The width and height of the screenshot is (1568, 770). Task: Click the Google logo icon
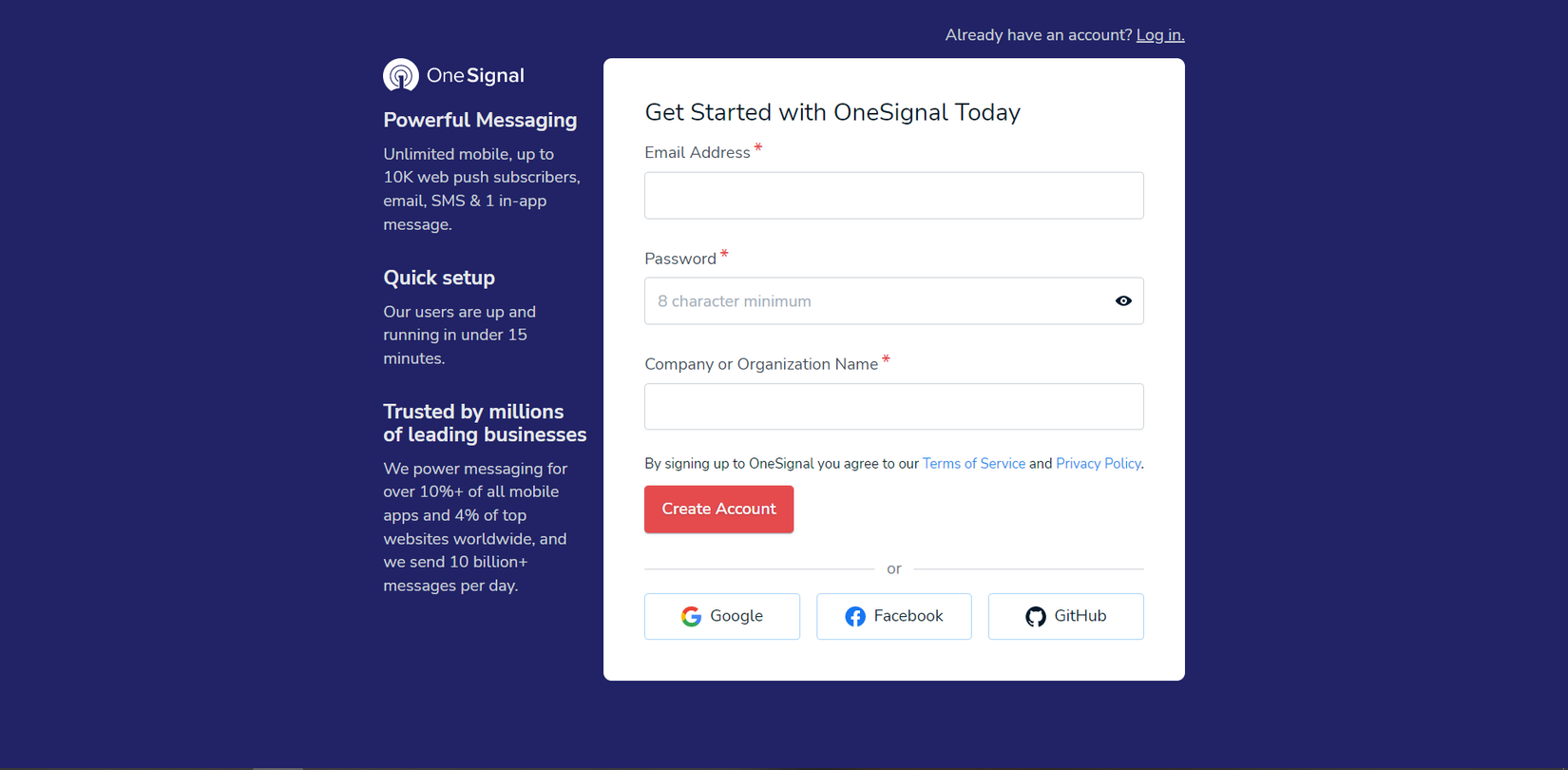tap(691, 616)
